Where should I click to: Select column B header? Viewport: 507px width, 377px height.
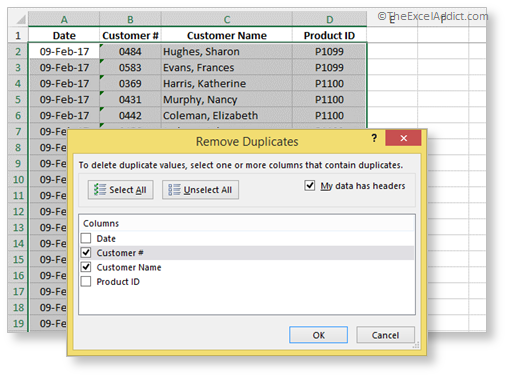pyautogui.click(x=130, y=19)
